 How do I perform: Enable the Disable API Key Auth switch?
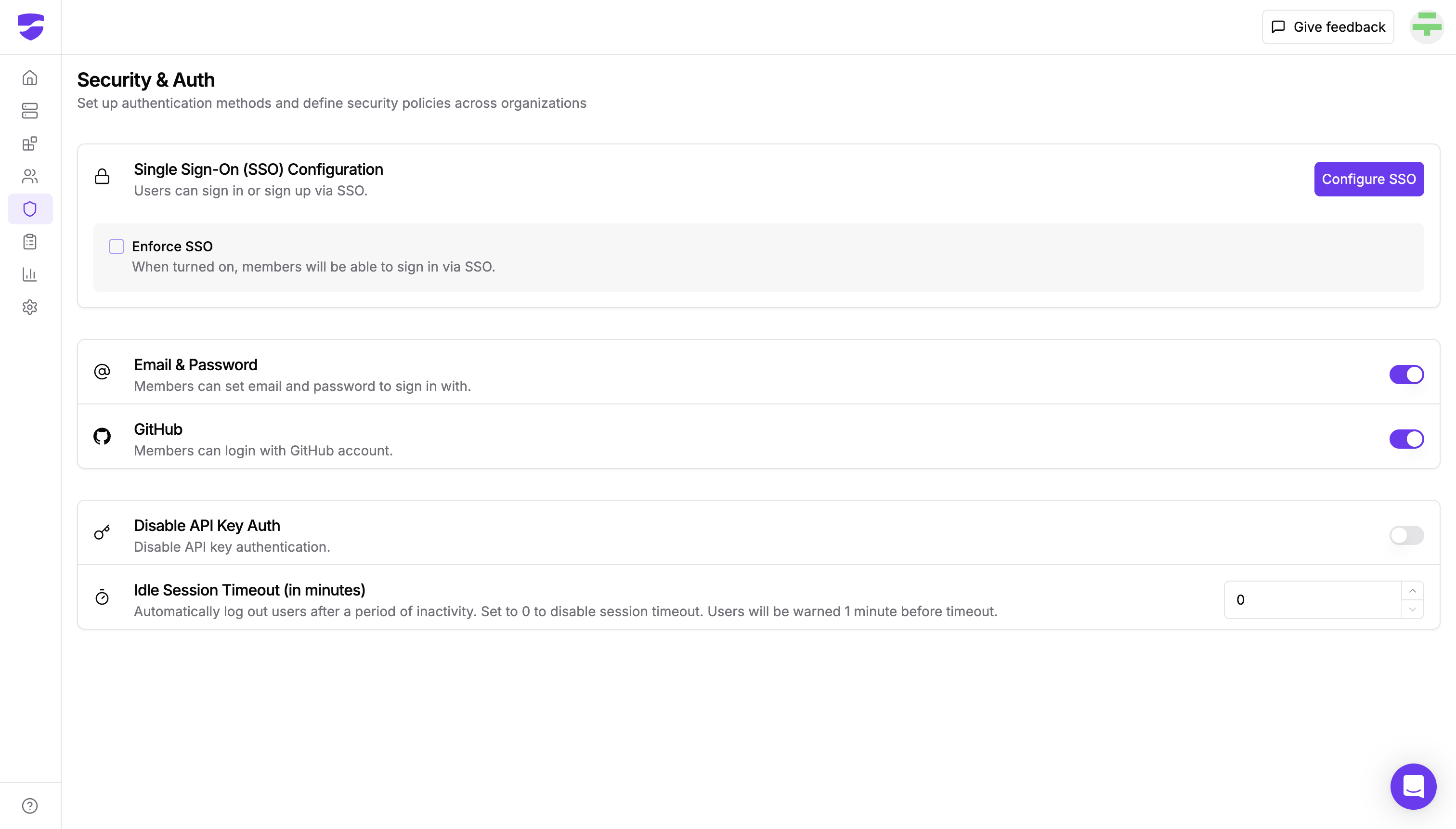point(1406,535)
